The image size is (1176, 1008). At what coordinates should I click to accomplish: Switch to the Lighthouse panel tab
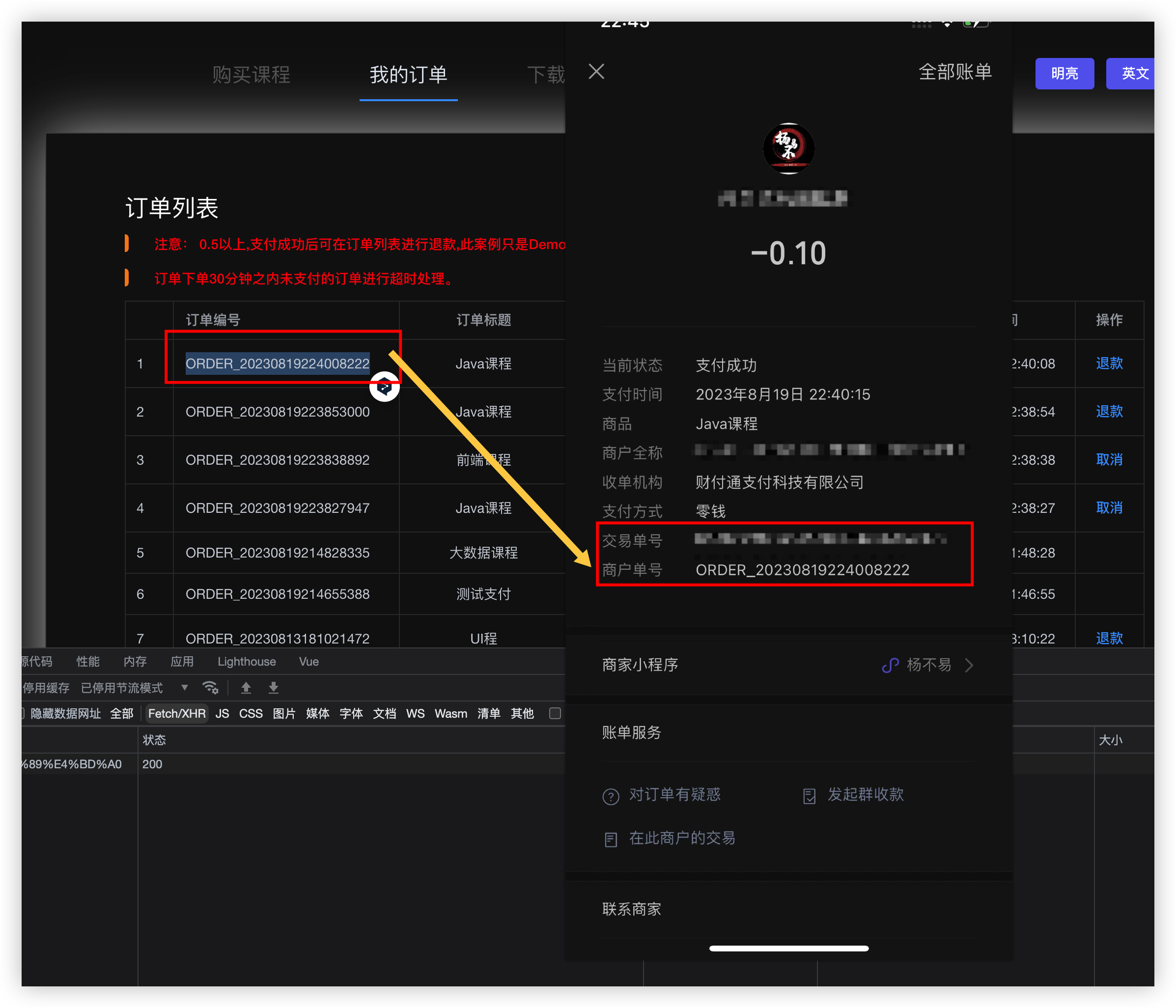(x=246, y=661)
